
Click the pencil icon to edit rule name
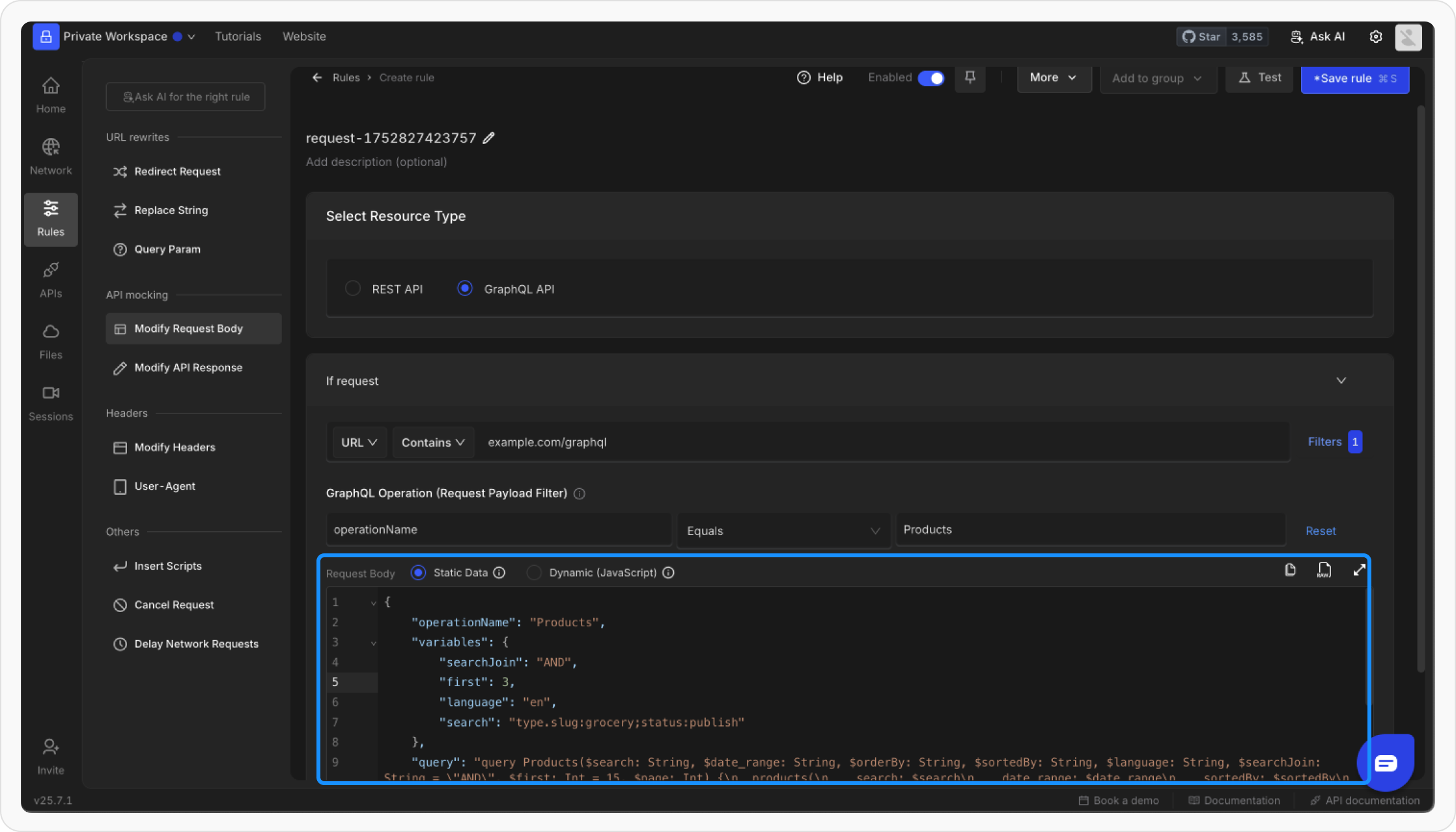coord(488,138)
